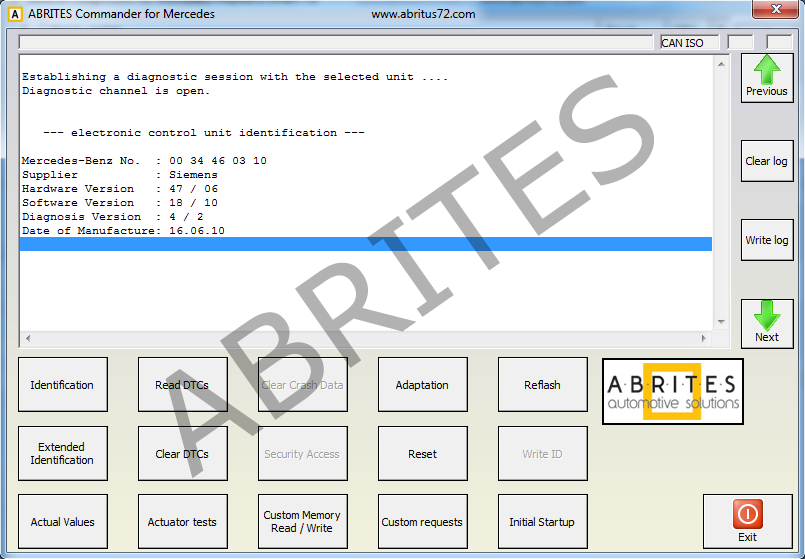The width and height of the screenshot is (805, 559).
Task: Start Reflash procedure
Action: (x=543, y=384)
